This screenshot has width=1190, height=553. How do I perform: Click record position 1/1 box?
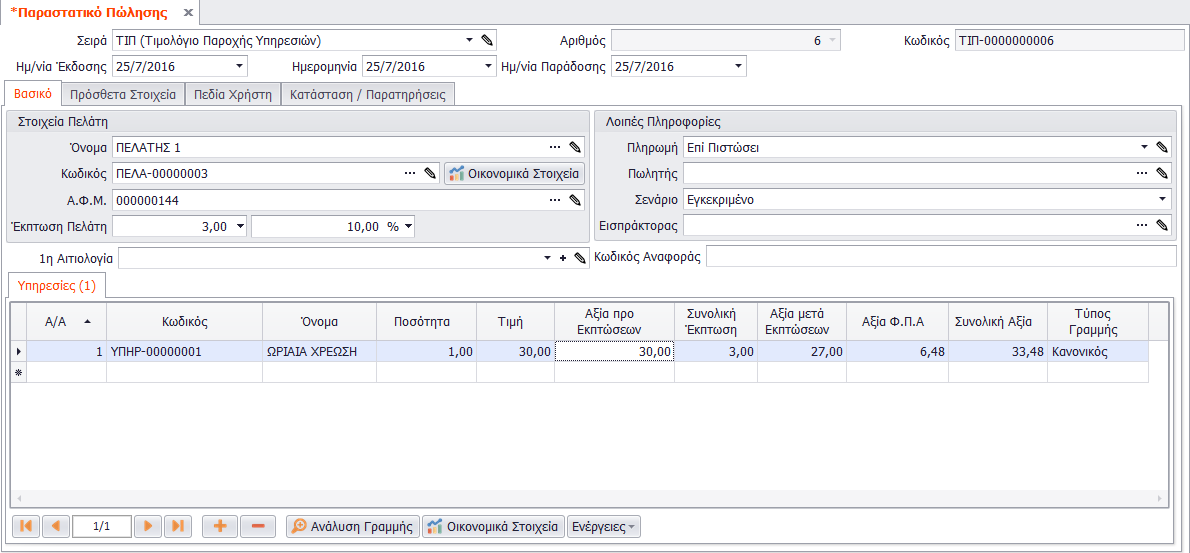[102, 526]
